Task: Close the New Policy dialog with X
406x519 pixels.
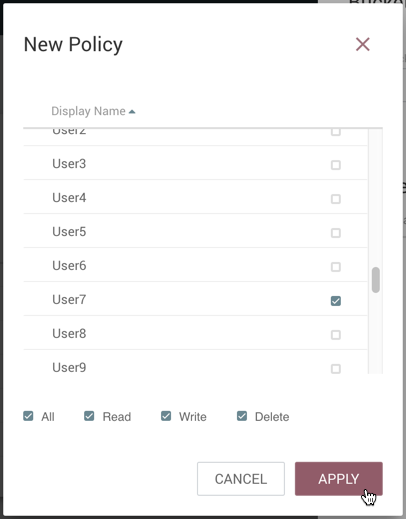Action: click(x=363, y=44)
